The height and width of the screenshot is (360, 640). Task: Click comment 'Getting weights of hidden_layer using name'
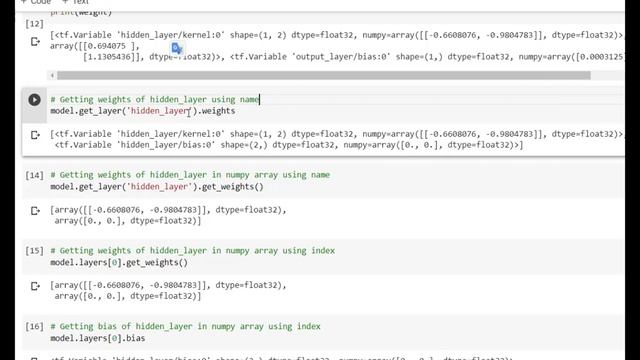point(155,100)
